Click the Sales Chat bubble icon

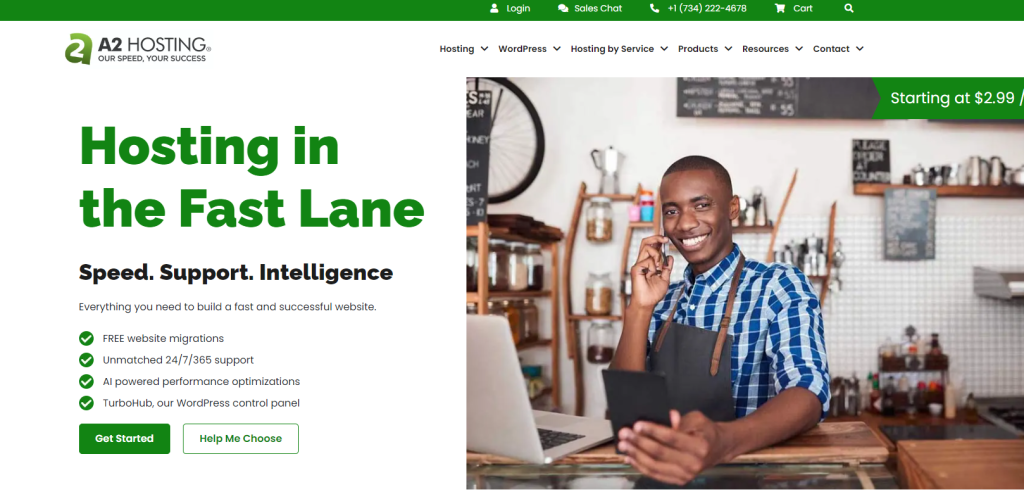point(563,8)
